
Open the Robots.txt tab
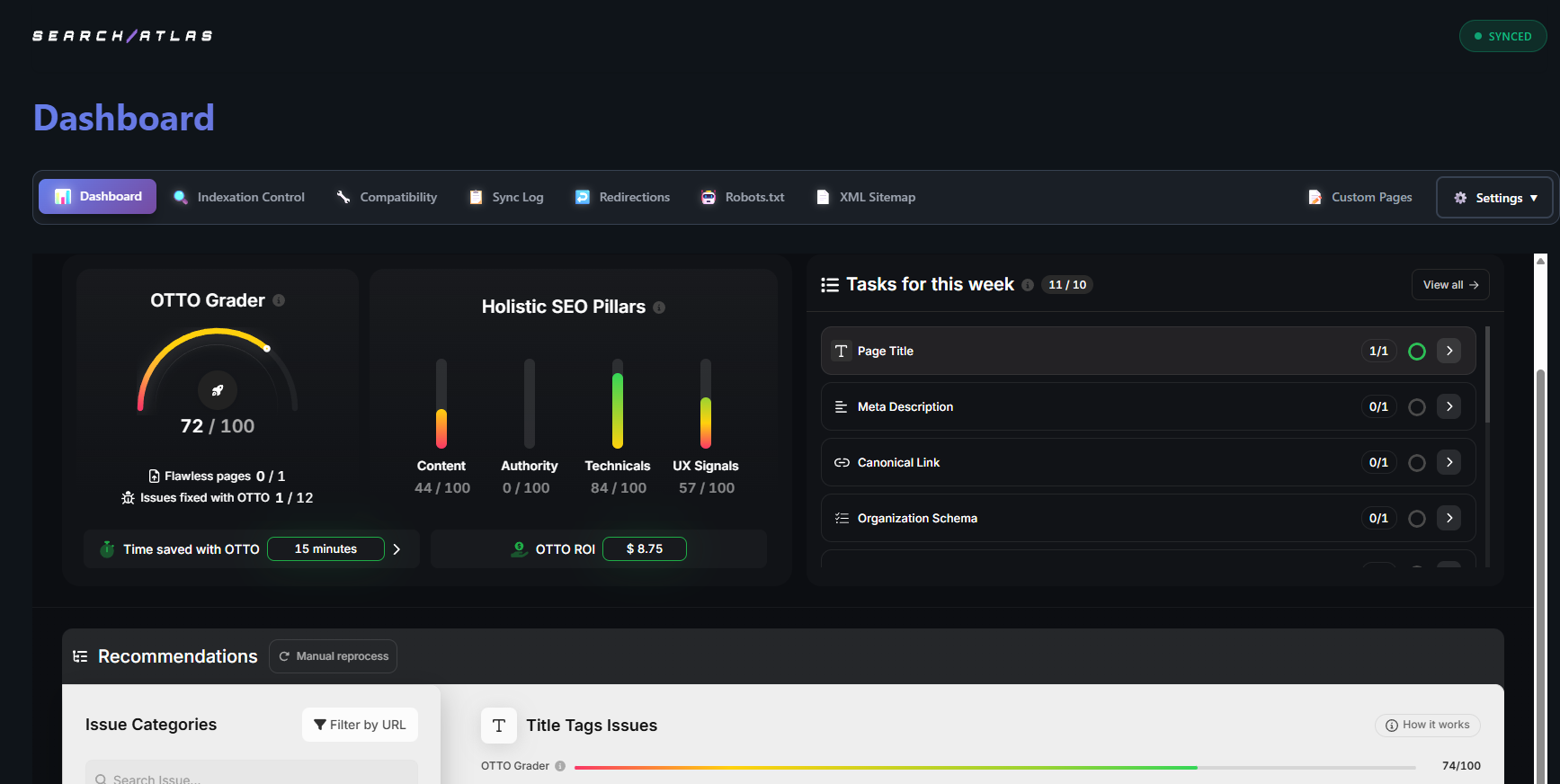coord(743,197)
